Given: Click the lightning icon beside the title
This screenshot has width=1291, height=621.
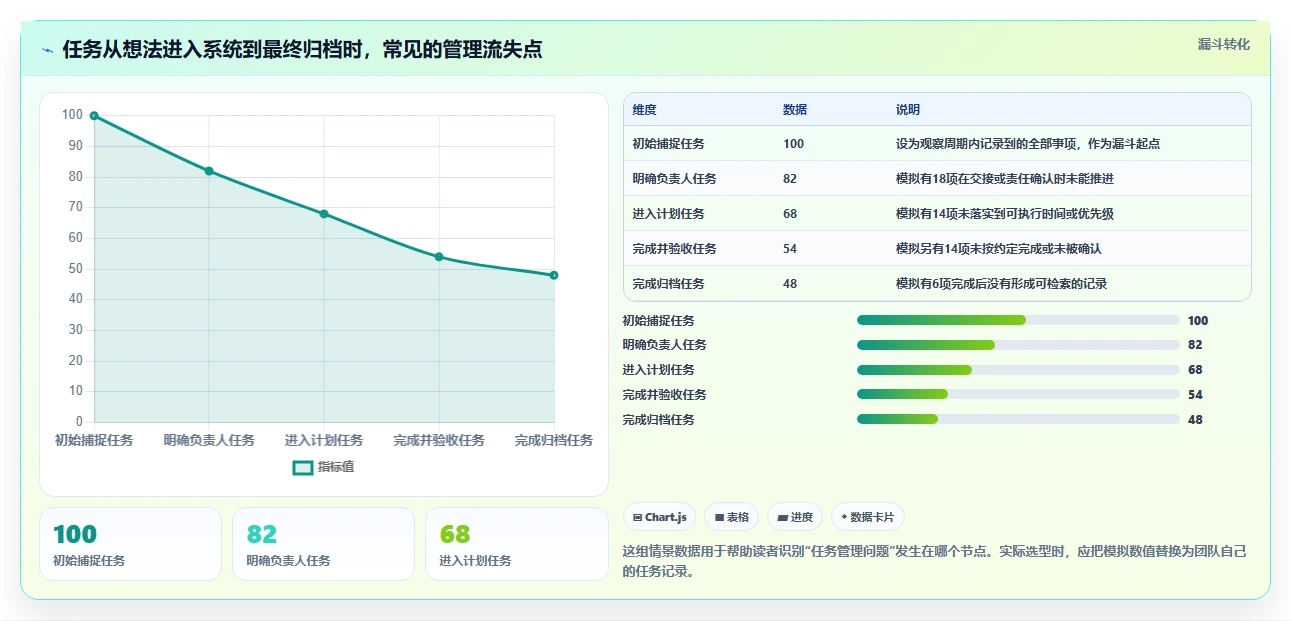Looking at the screenshot, I should pyautogui.click(x=48, y=50).
